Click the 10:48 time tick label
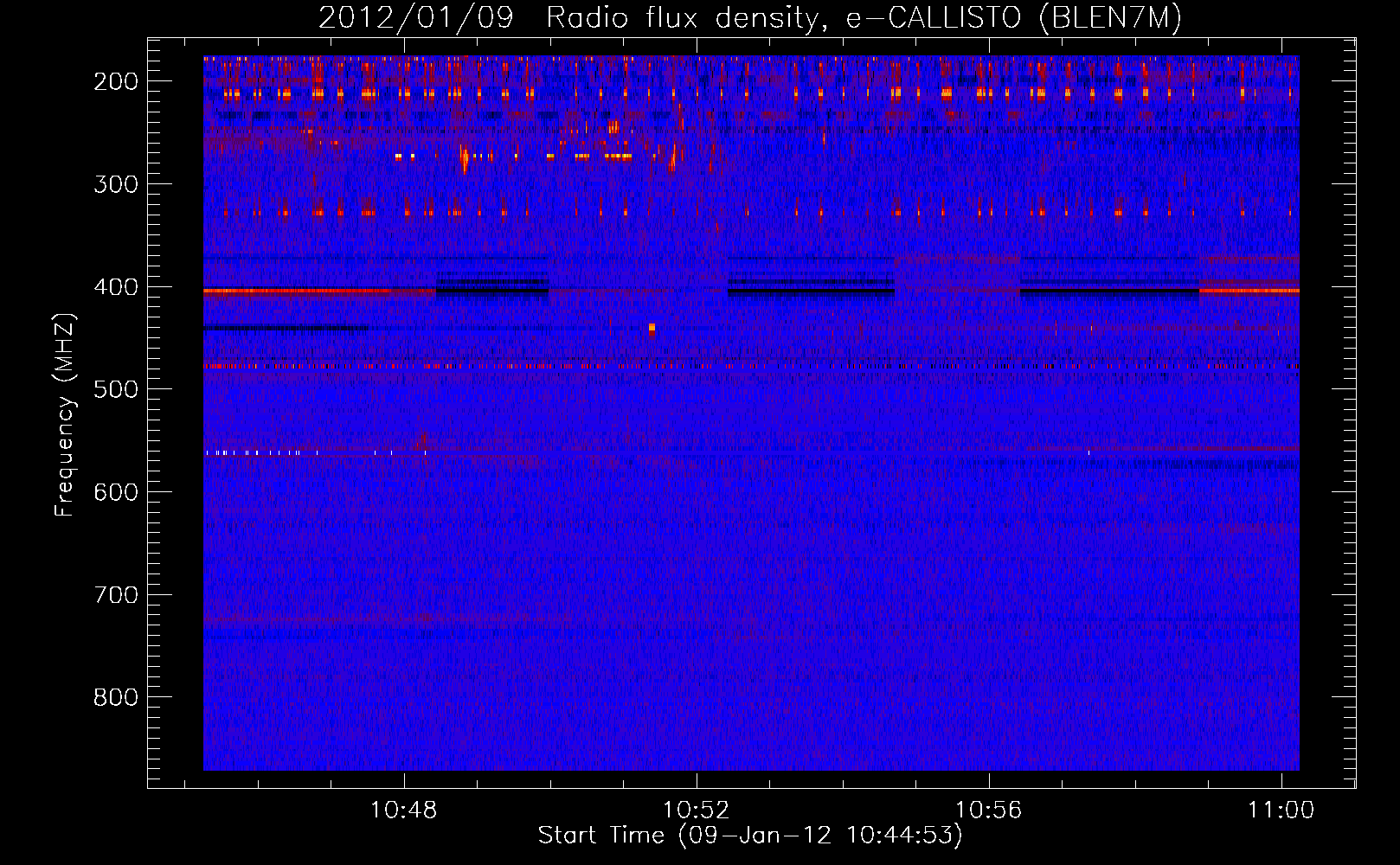1400x865 pixels. pyautogui.click(x=404, y=811)
